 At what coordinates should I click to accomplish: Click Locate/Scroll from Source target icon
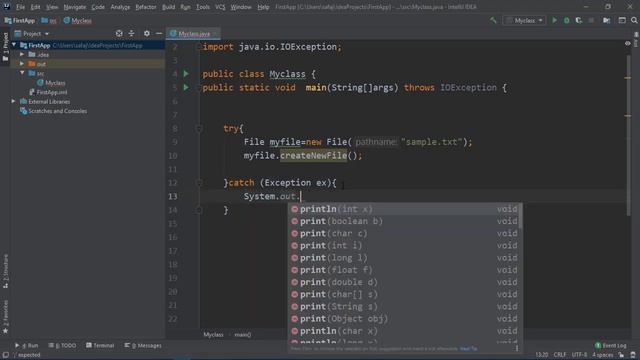pos(119,33)
